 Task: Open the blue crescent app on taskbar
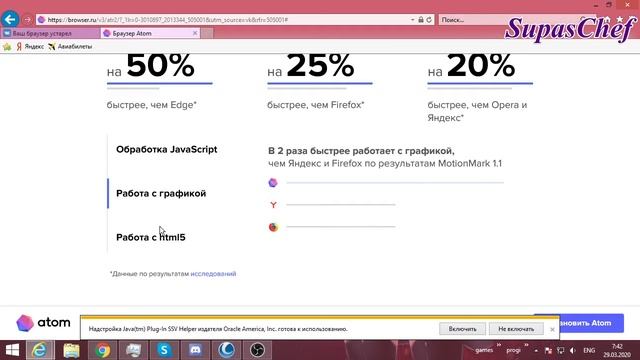pos(227,350)
